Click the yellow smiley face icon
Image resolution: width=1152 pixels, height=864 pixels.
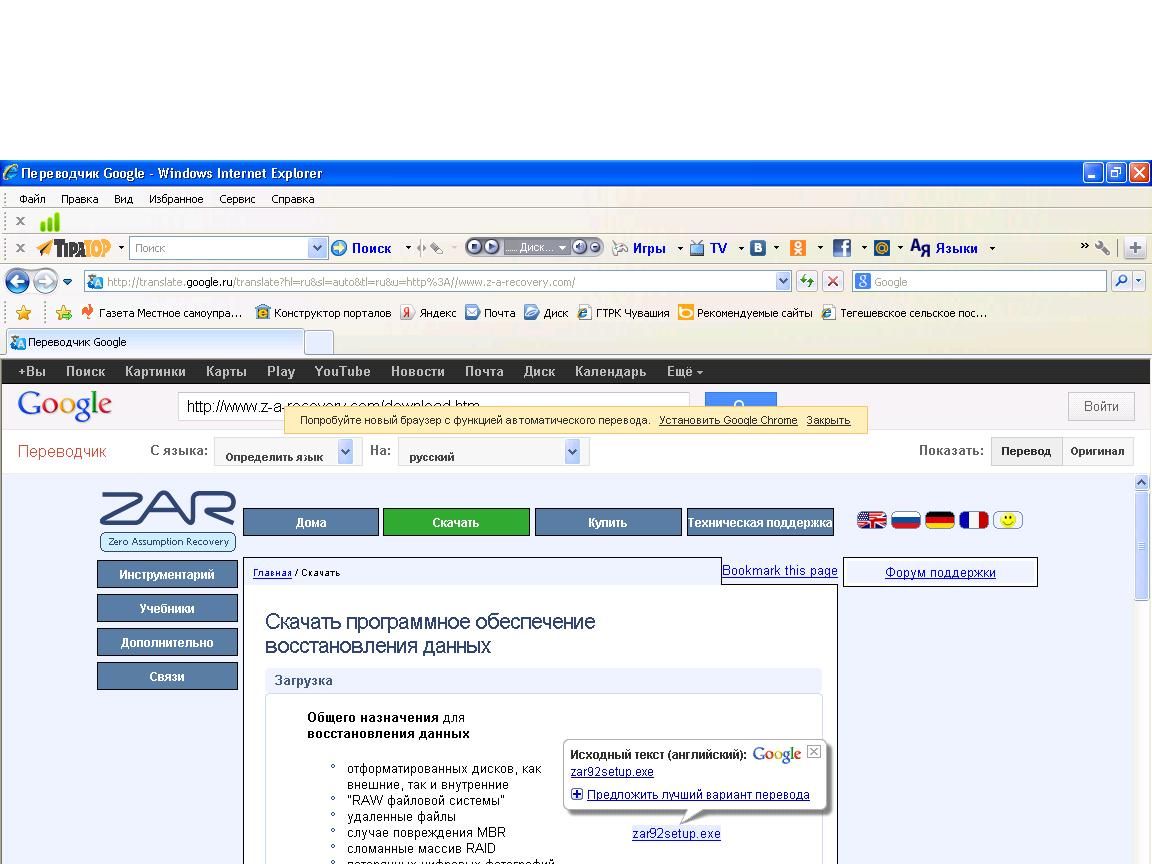(x=1008, y=520)
